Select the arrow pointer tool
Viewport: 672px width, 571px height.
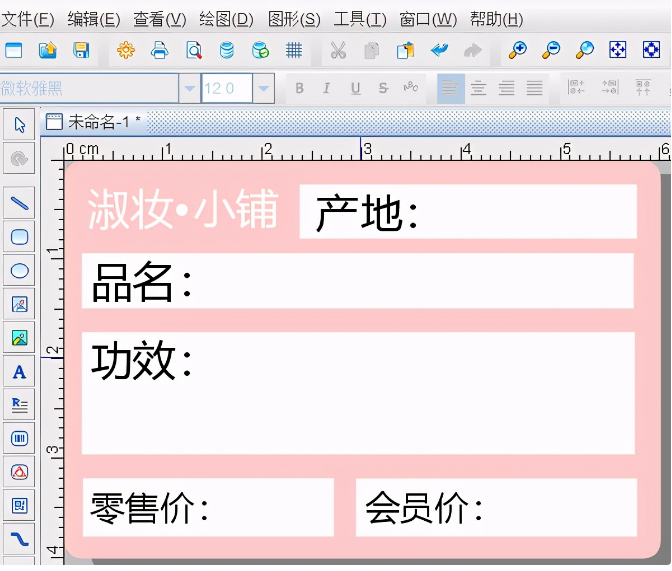(x=19, y=125)
